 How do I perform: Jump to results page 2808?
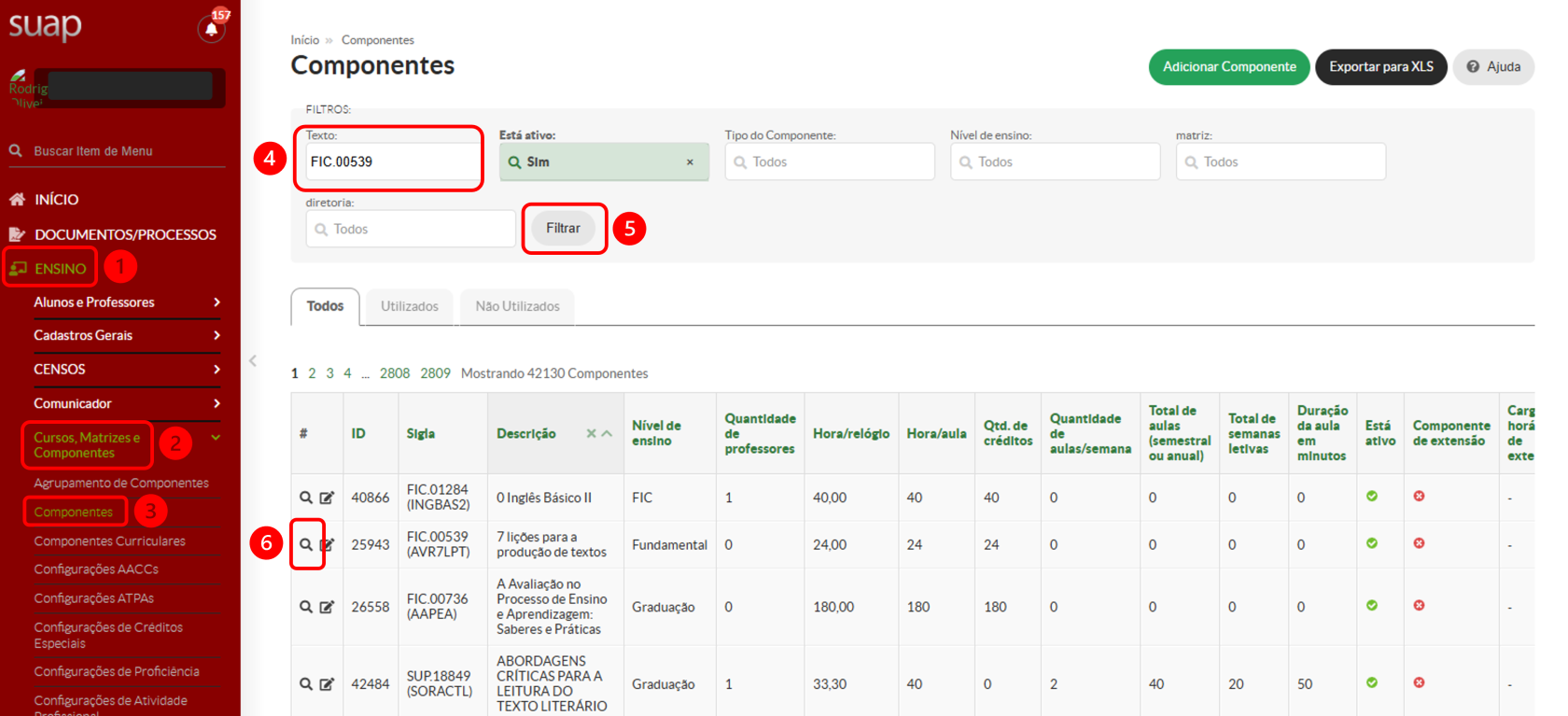pyautogui.click(x=395, y=373)
